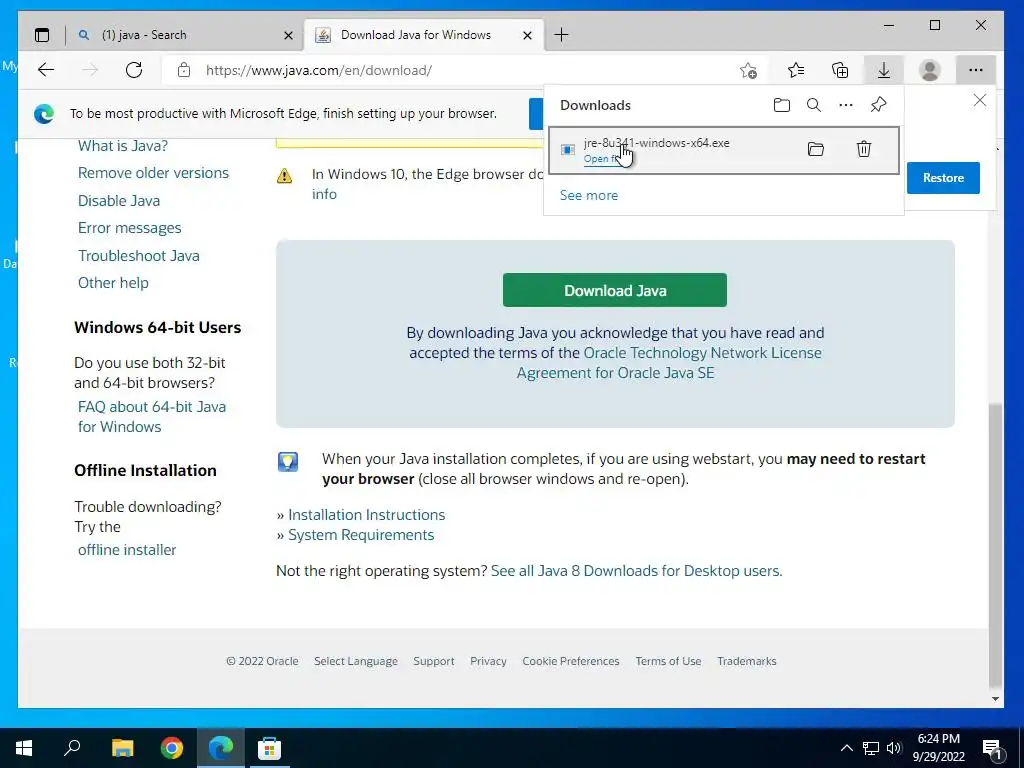This screenshot has height=768, width=1024.
Task: Open Other help link
Action: click(113, 283)
